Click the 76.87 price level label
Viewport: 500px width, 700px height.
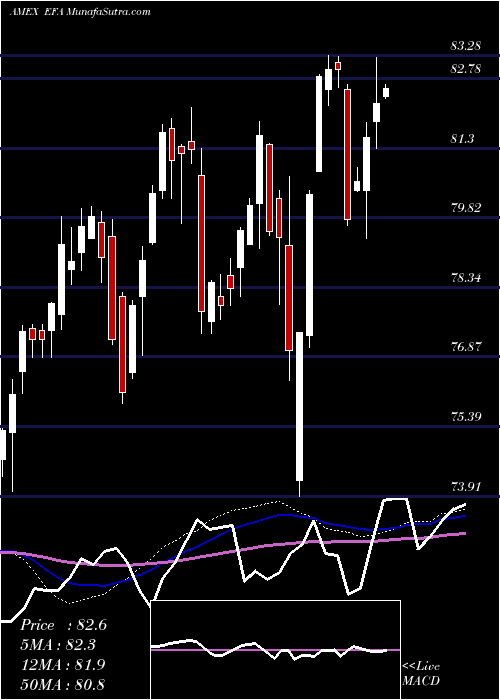pyautogui.click(x=466, y=346)
